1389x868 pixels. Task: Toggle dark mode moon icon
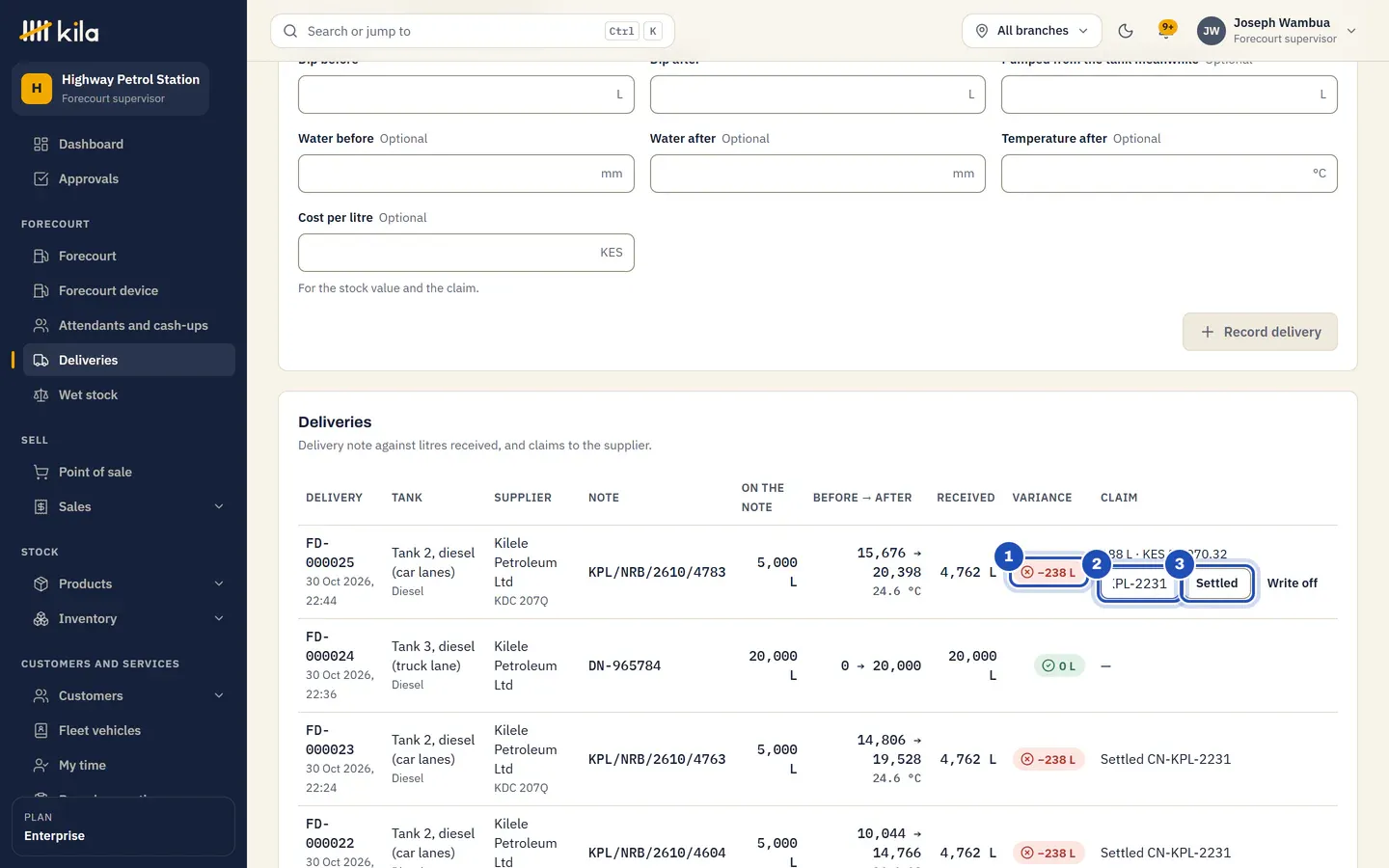tap(1126, 31)
